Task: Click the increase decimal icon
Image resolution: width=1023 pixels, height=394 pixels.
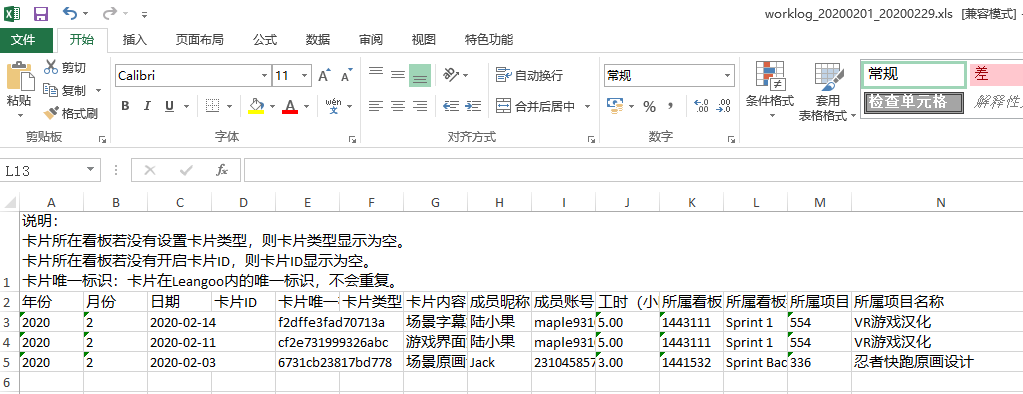Action: [701, 106]
